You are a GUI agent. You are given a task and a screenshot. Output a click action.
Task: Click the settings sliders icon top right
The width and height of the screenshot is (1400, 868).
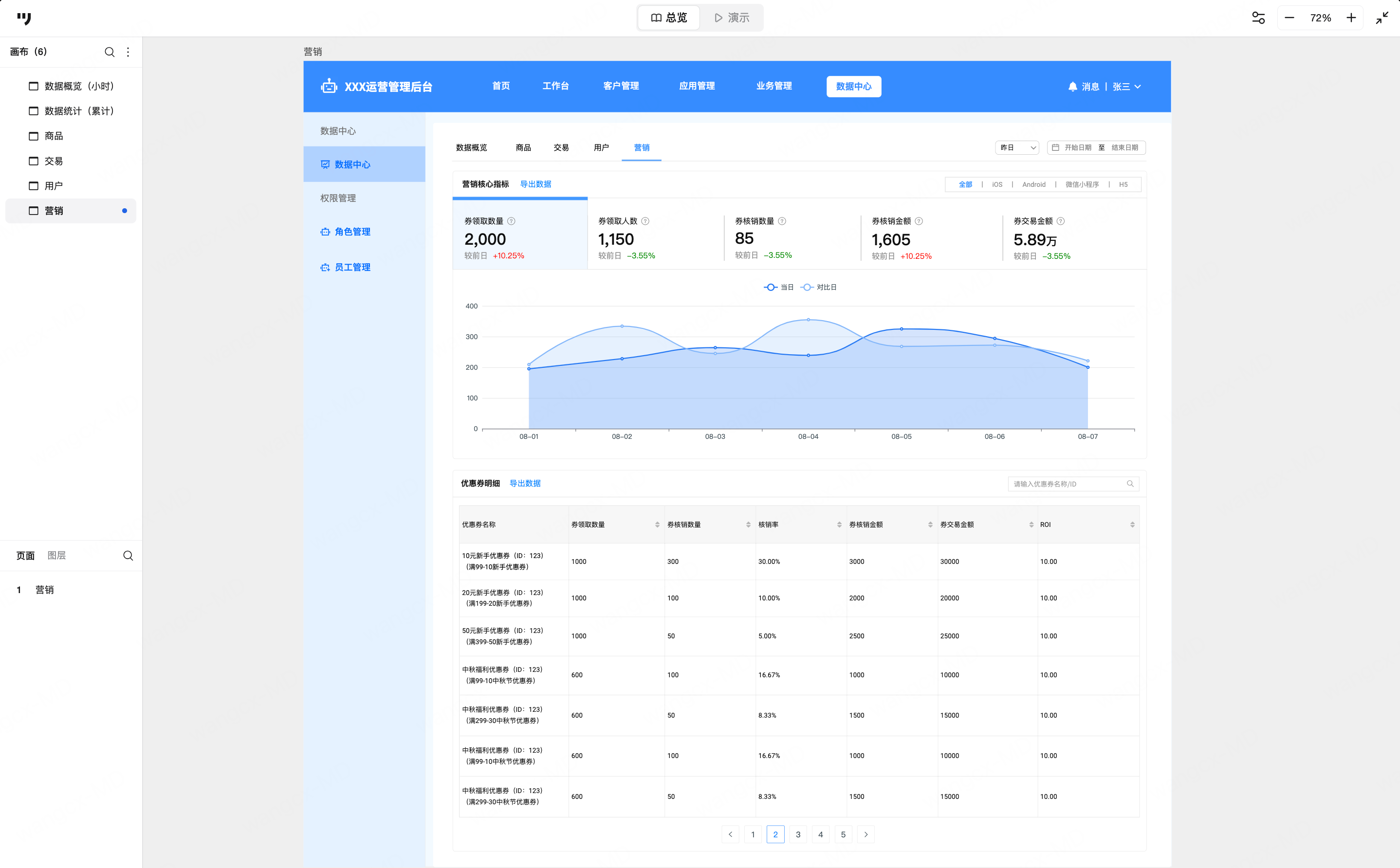click(x=1258, y=18)
